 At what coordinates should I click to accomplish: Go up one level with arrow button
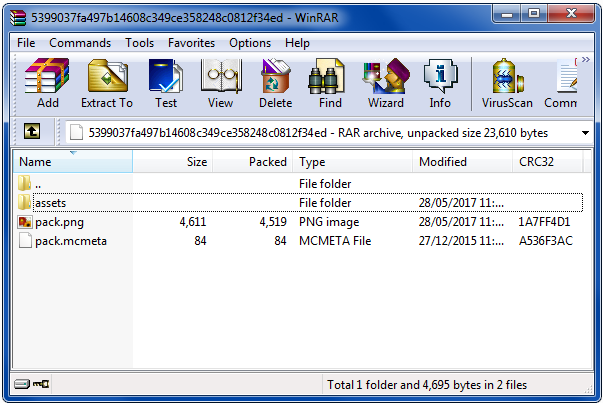(x=32, y=132)
